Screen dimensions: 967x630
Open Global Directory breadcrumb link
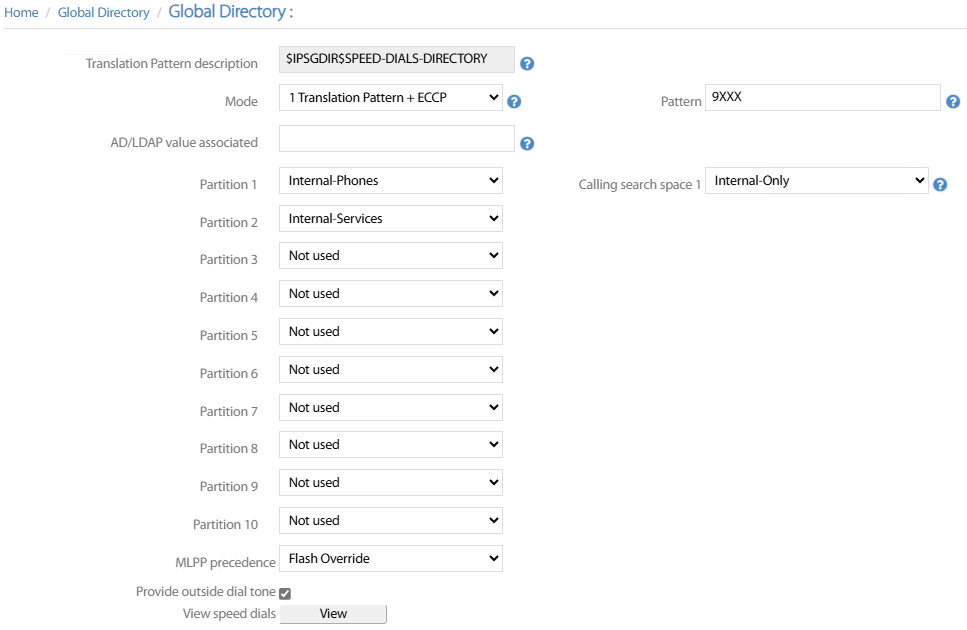pyautogui.click(x=103, y=13)
